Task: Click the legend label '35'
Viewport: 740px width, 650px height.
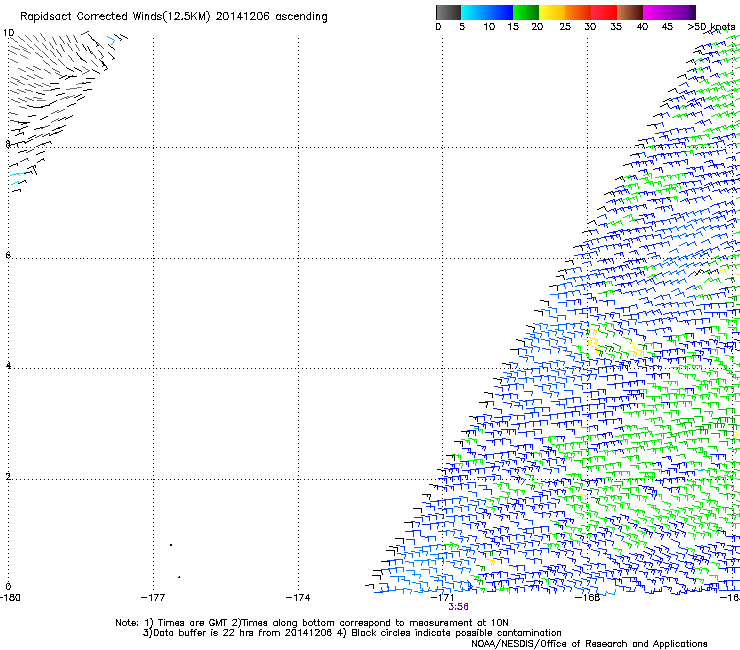Action: (616, 27)
